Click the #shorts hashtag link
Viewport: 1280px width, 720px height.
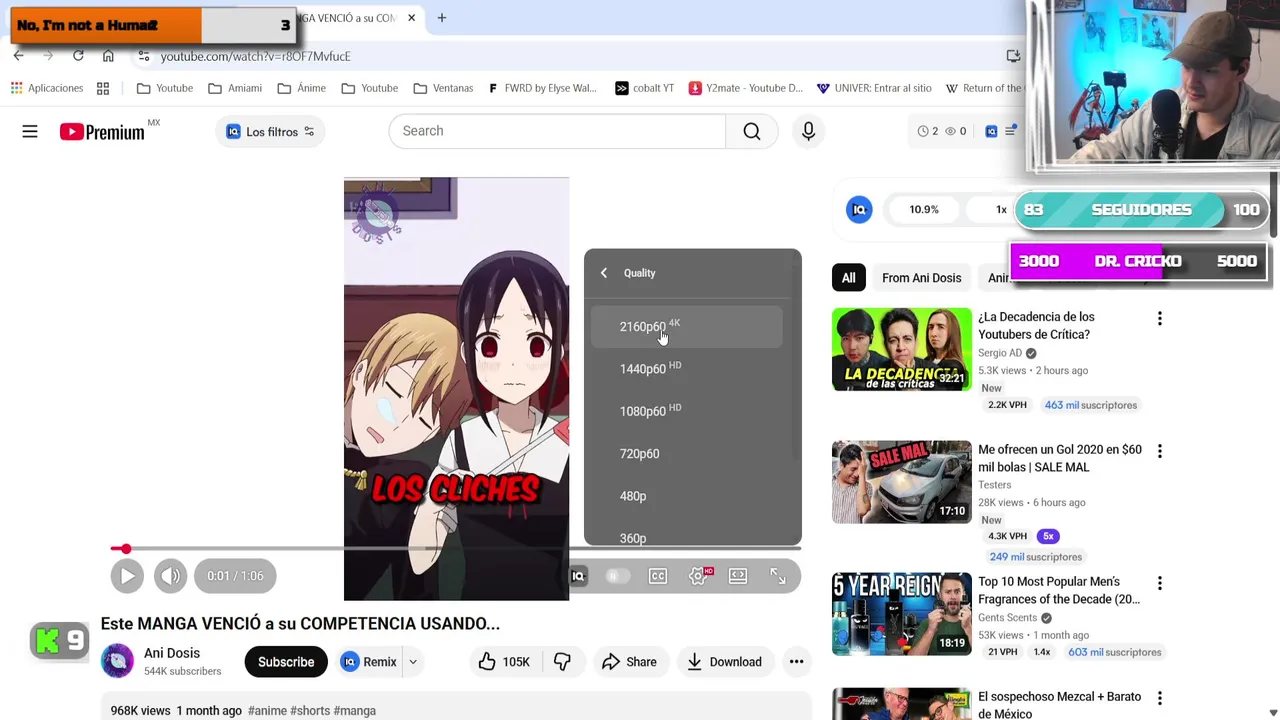[310, 711]
